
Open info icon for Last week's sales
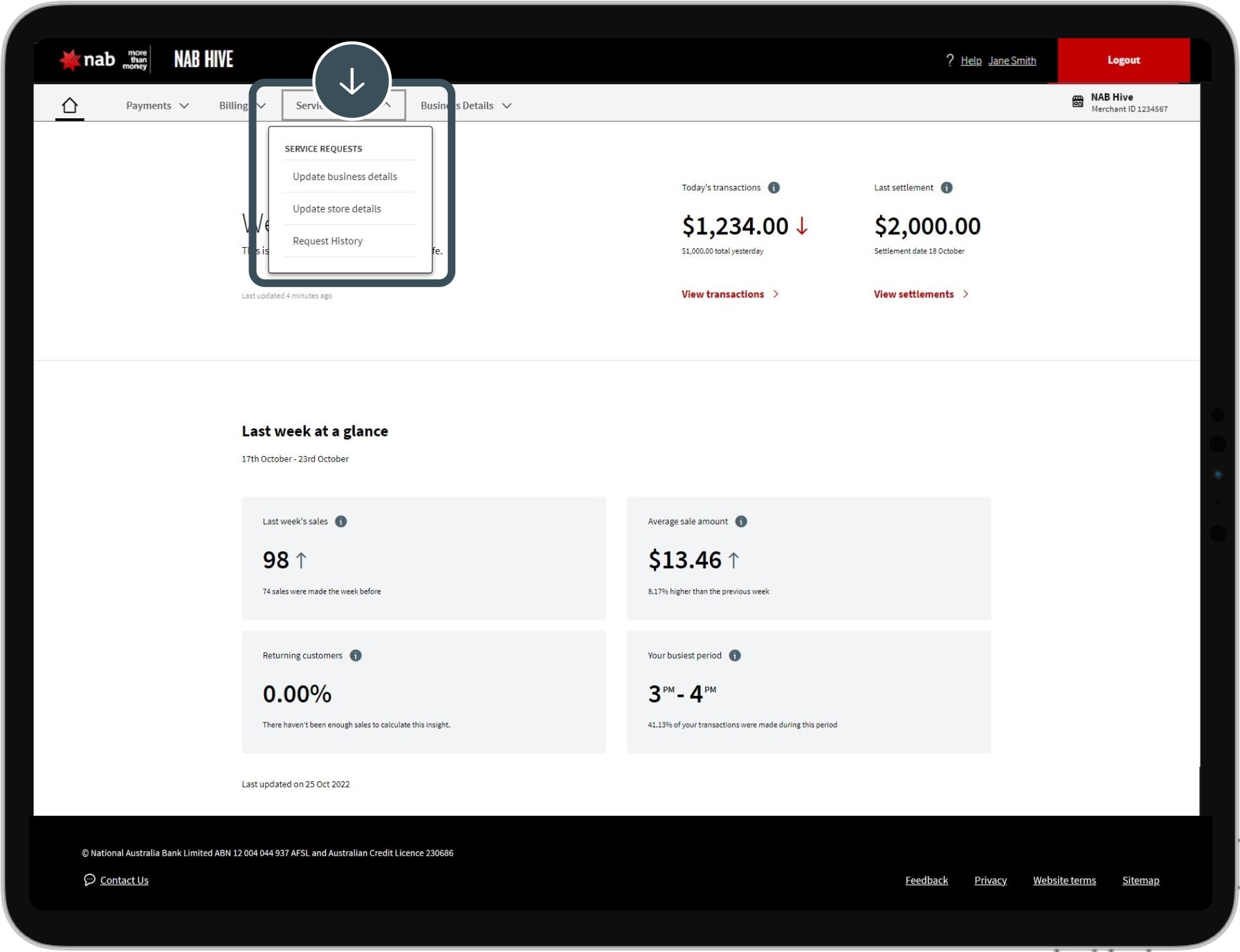pos(340,522)
